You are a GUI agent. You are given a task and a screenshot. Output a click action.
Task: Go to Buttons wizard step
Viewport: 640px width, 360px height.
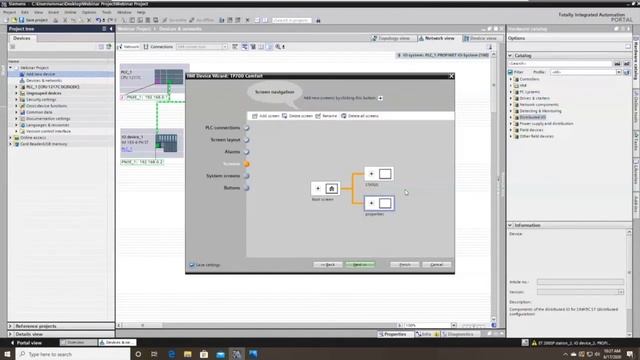coord(236,188)
